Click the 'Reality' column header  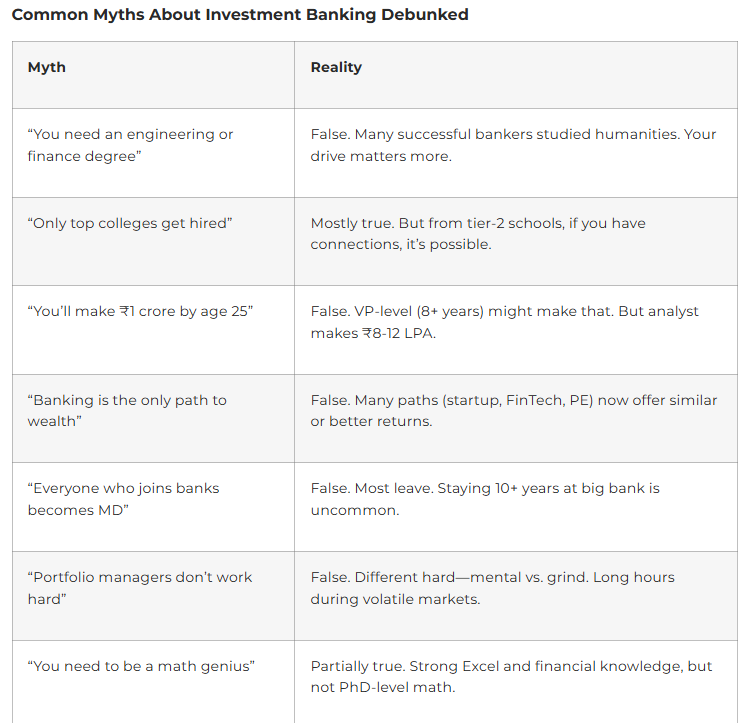click(x=336, y=67)
